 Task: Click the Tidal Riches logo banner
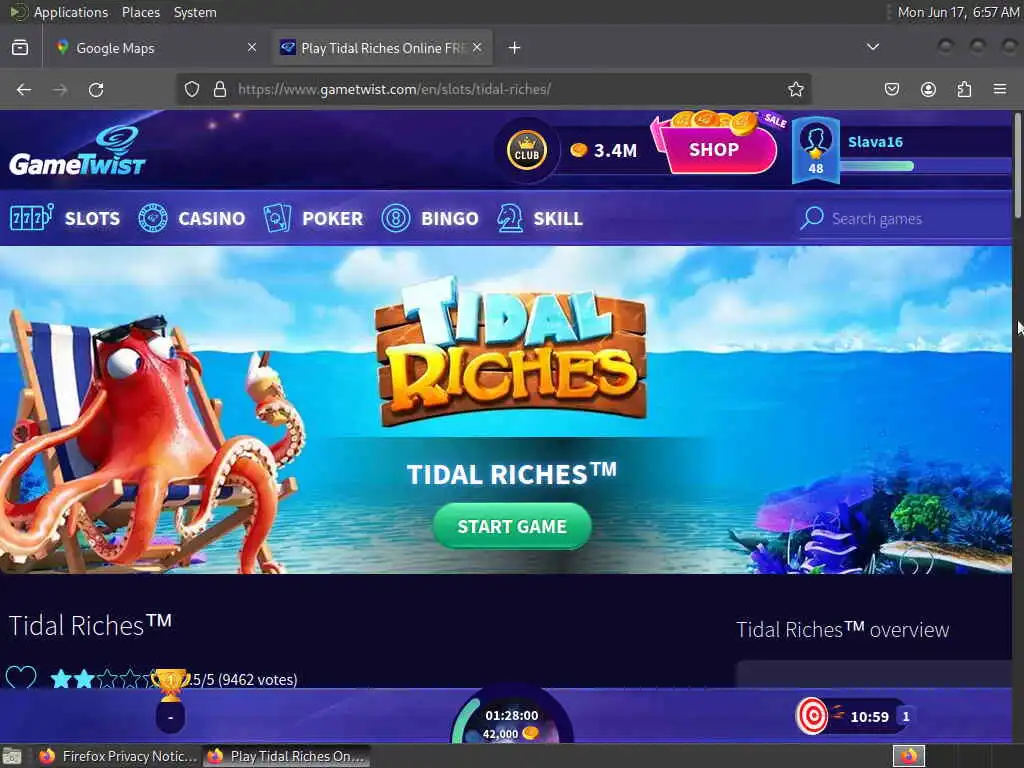click(x=511, y=351)
